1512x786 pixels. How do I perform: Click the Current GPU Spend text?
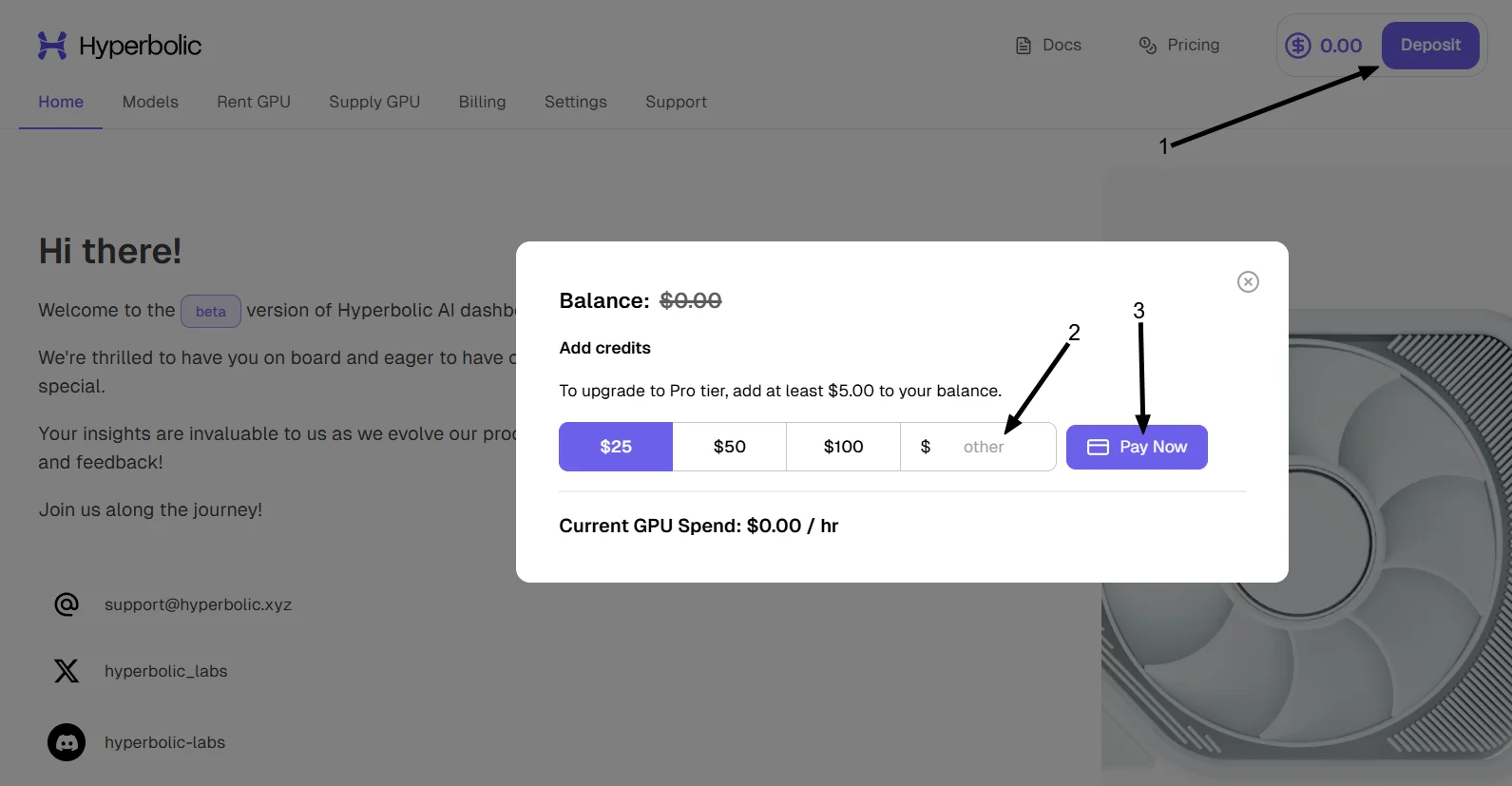pyautogui.click(x=699, y=526)
